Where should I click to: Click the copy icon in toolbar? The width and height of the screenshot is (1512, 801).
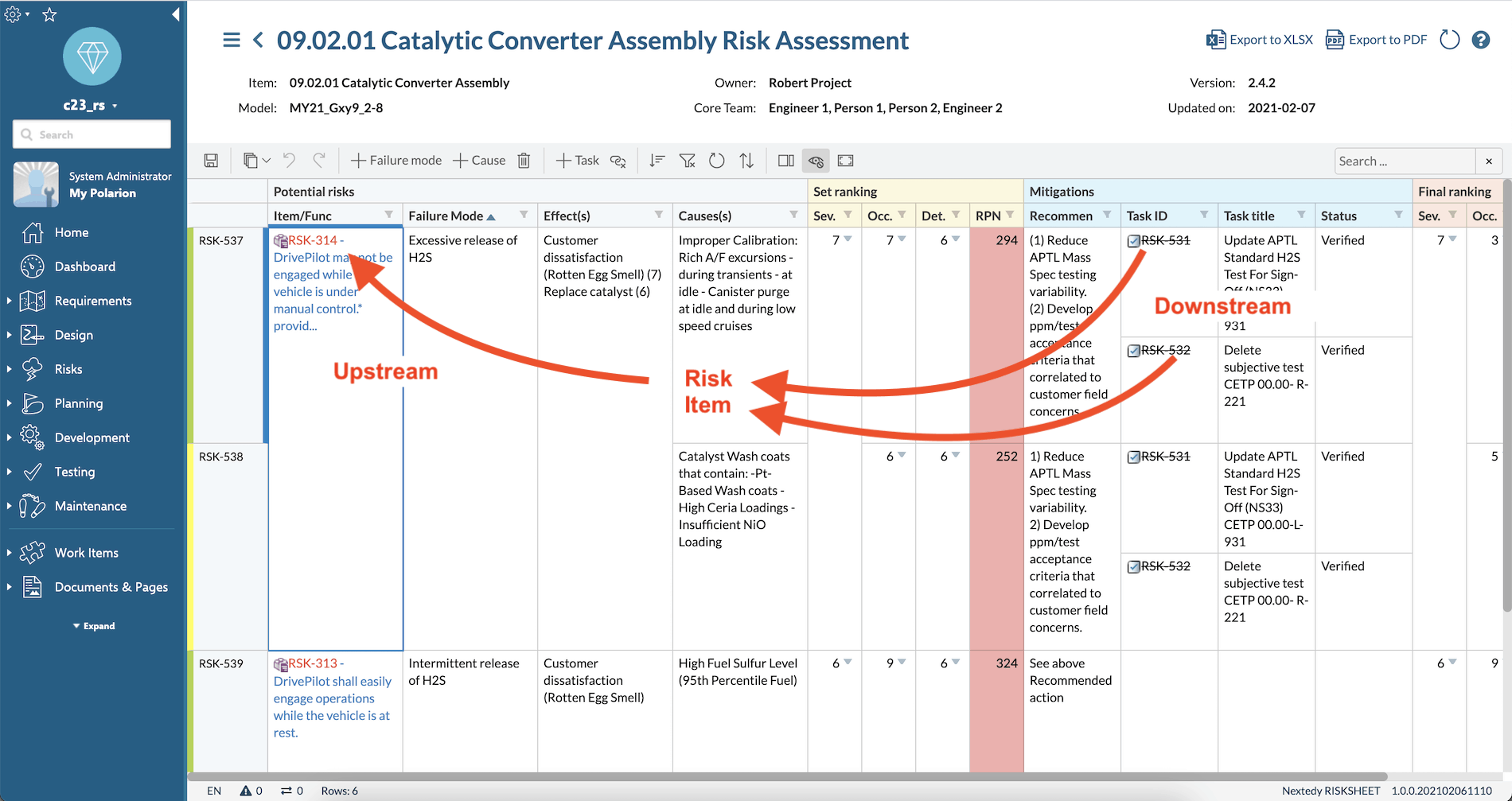pos(250,161)
